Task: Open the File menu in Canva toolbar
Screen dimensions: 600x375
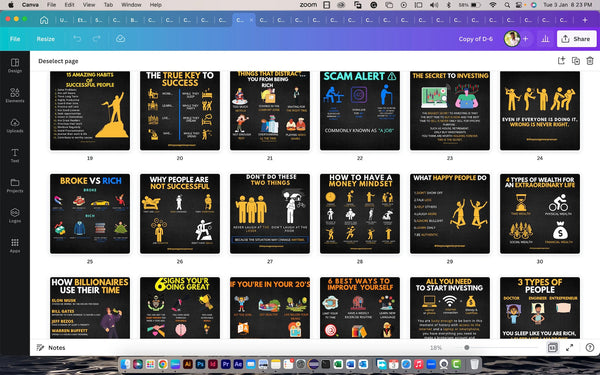Action: click(15, 39)
